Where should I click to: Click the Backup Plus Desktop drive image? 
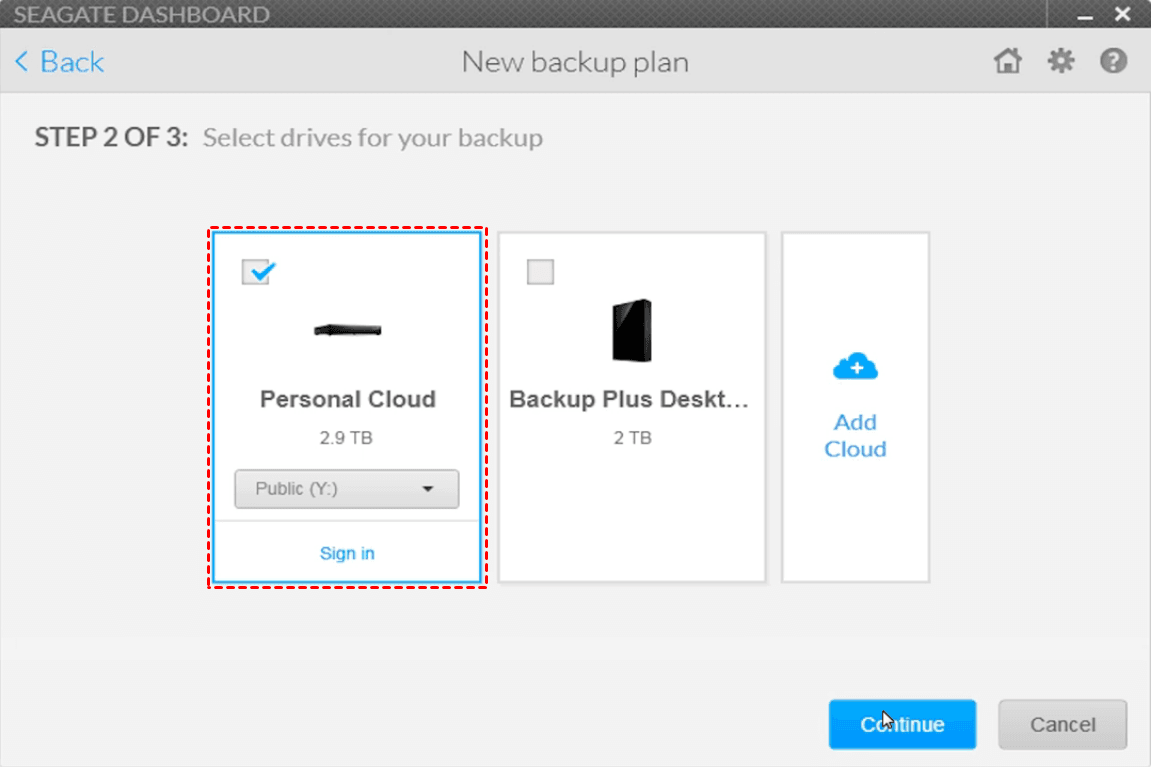(x=632, y=330)
